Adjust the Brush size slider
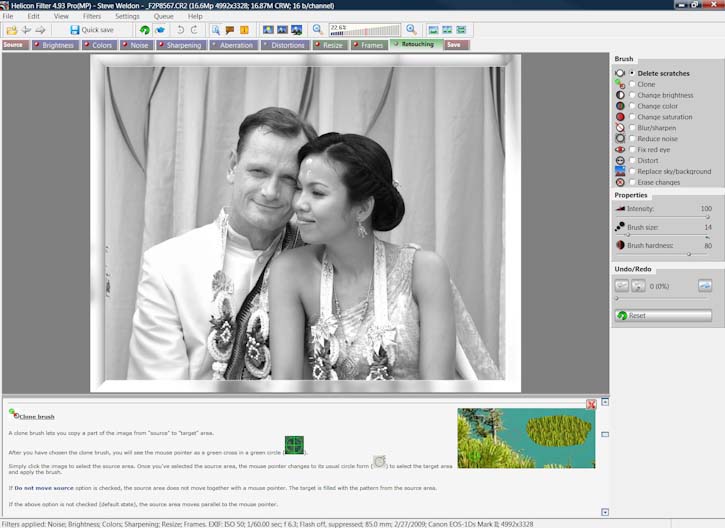Image resolution: width=725 pixels, height=528 pixels. (663, 235)
